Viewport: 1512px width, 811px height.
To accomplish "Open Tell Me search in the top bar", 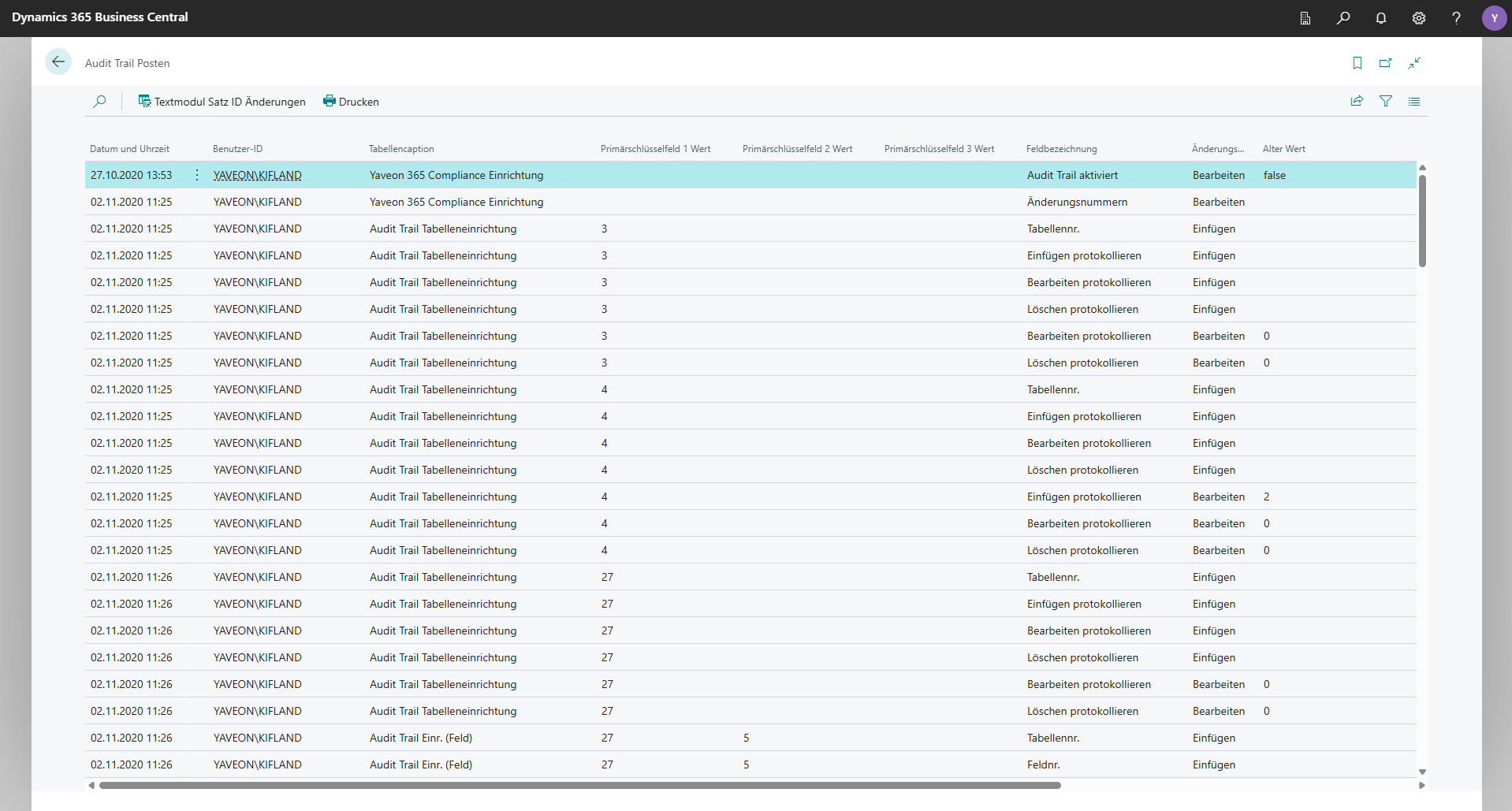I will (1344, 17).
